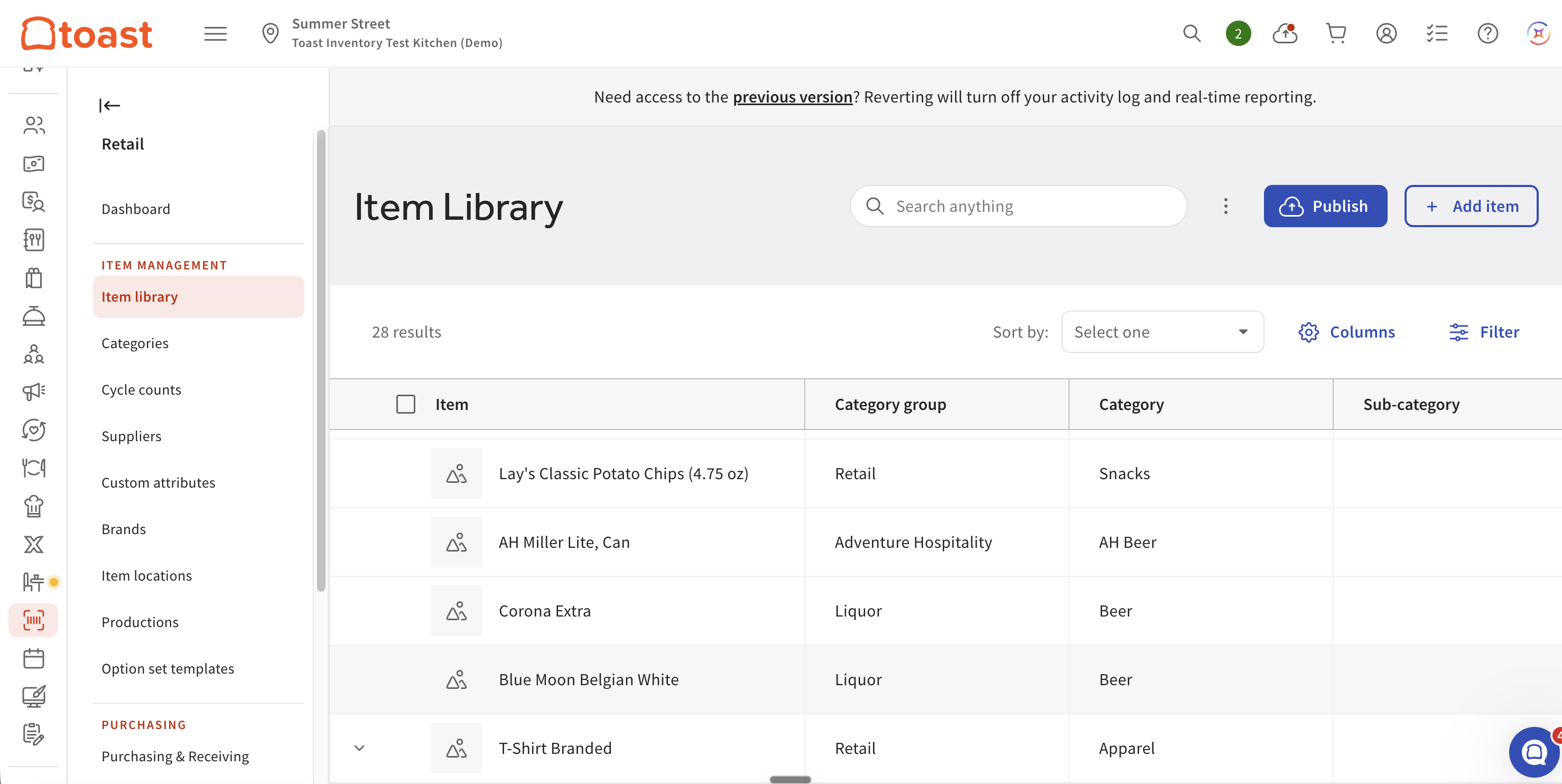Open Brands page
Screen dimensions: 1562x784
(124, 529)
